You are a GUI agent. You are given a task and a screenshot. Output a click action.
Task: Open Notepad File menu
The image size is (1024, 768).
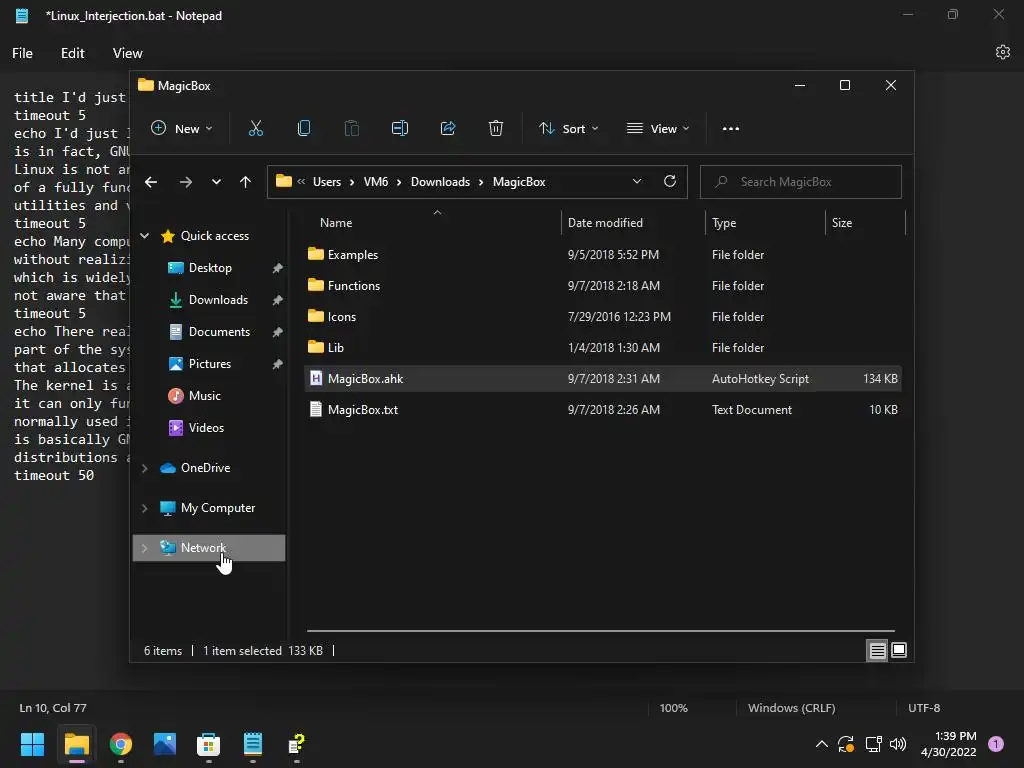click(x=22, y=53)
